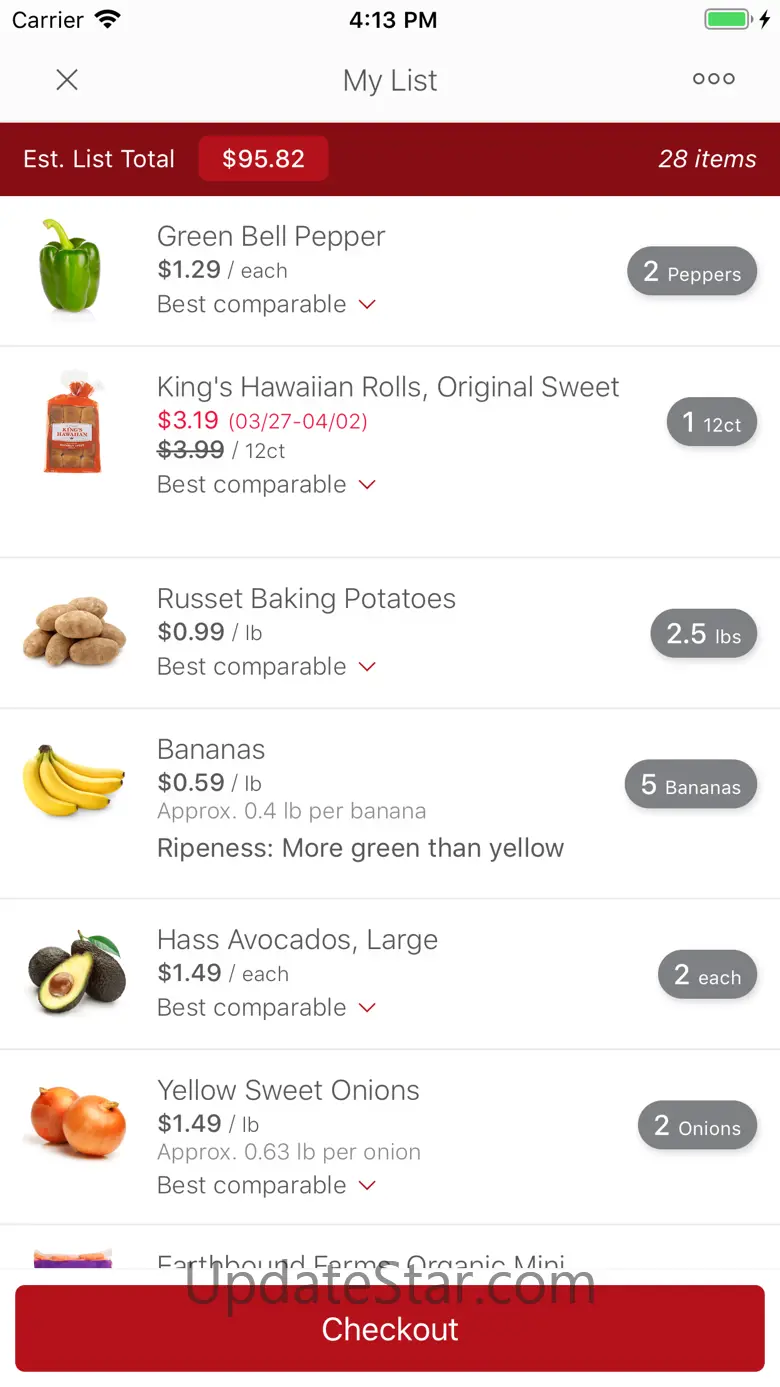Change the 5 Bananas quantity pill
780x1387 pixels.
click(x=690, y=785)
